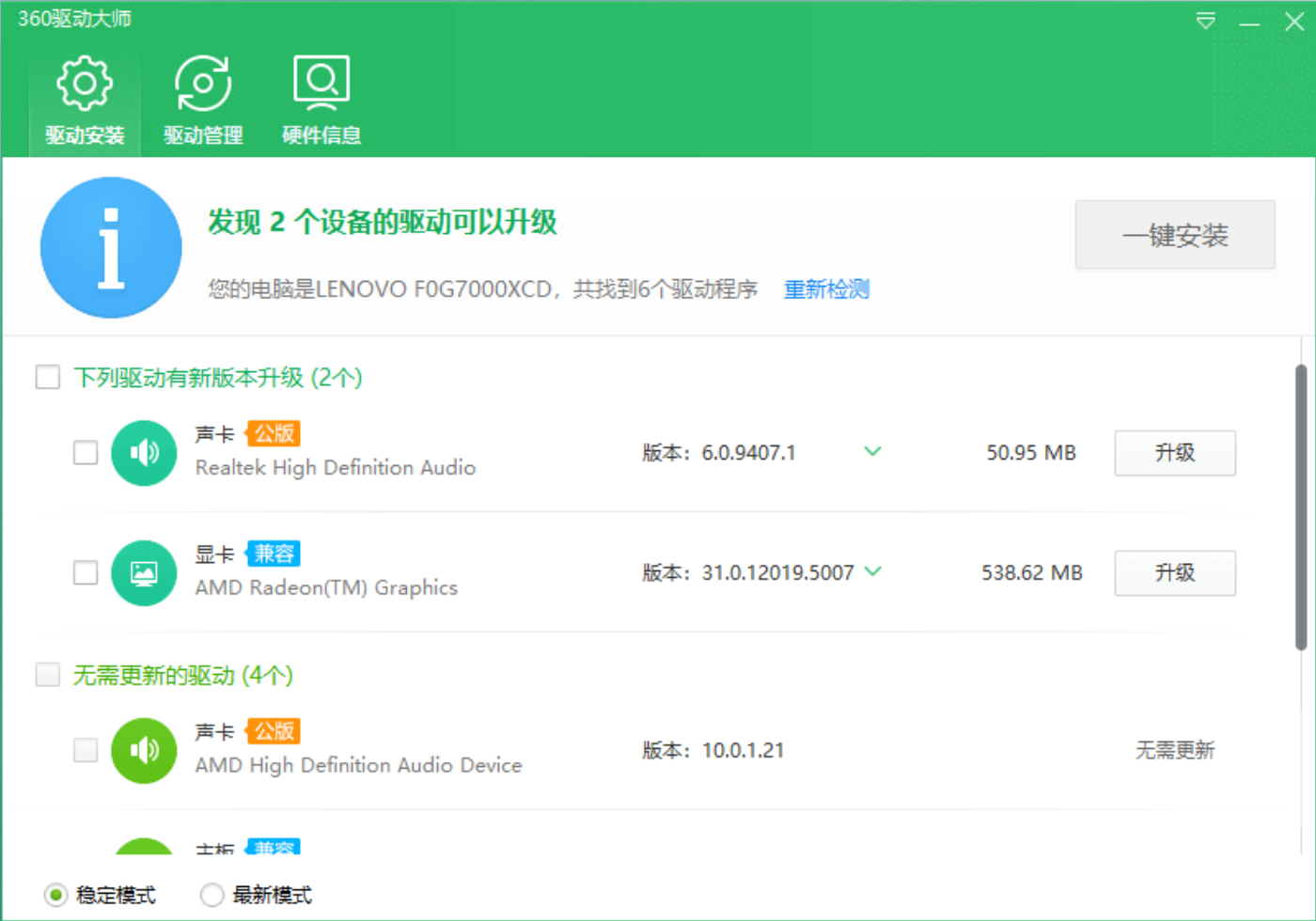The width and height of the screenshot is (1316, 921).
Task: Tick the AMD Radeon(TM) Graphics checkbox
Action: pos(86,573)
